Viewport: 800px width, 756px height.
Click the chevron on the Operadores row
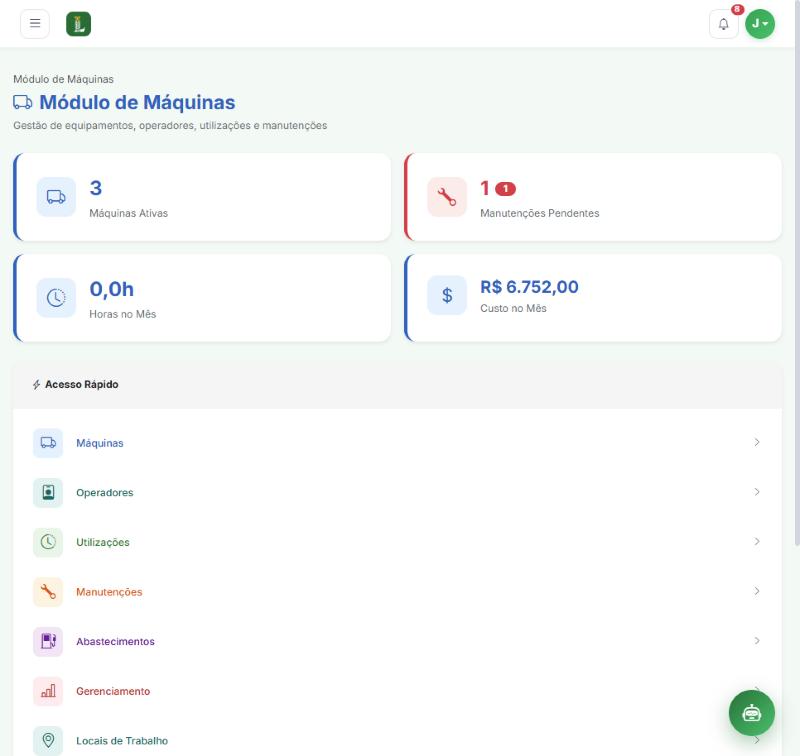757,492
